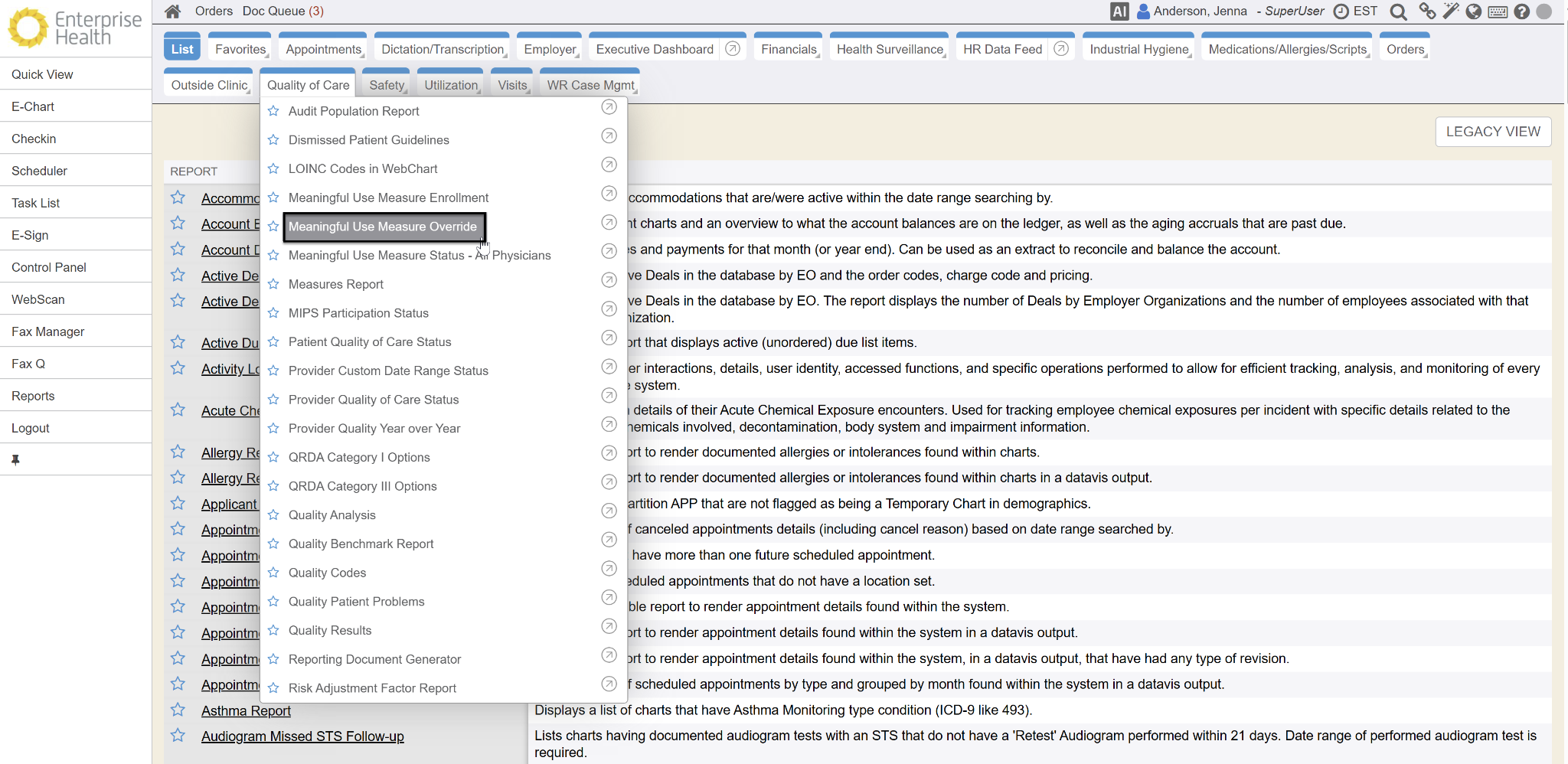Open MIPS Participation Status in new window
Screen dimensions: 1568x764
pos(609,309)
